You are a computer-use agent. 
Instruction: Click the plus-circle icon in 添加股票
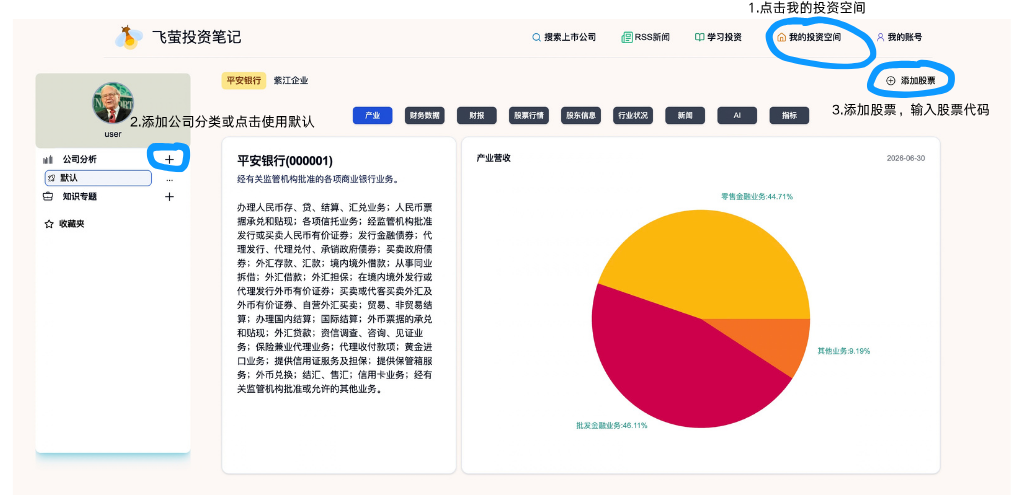coord(890,80)
